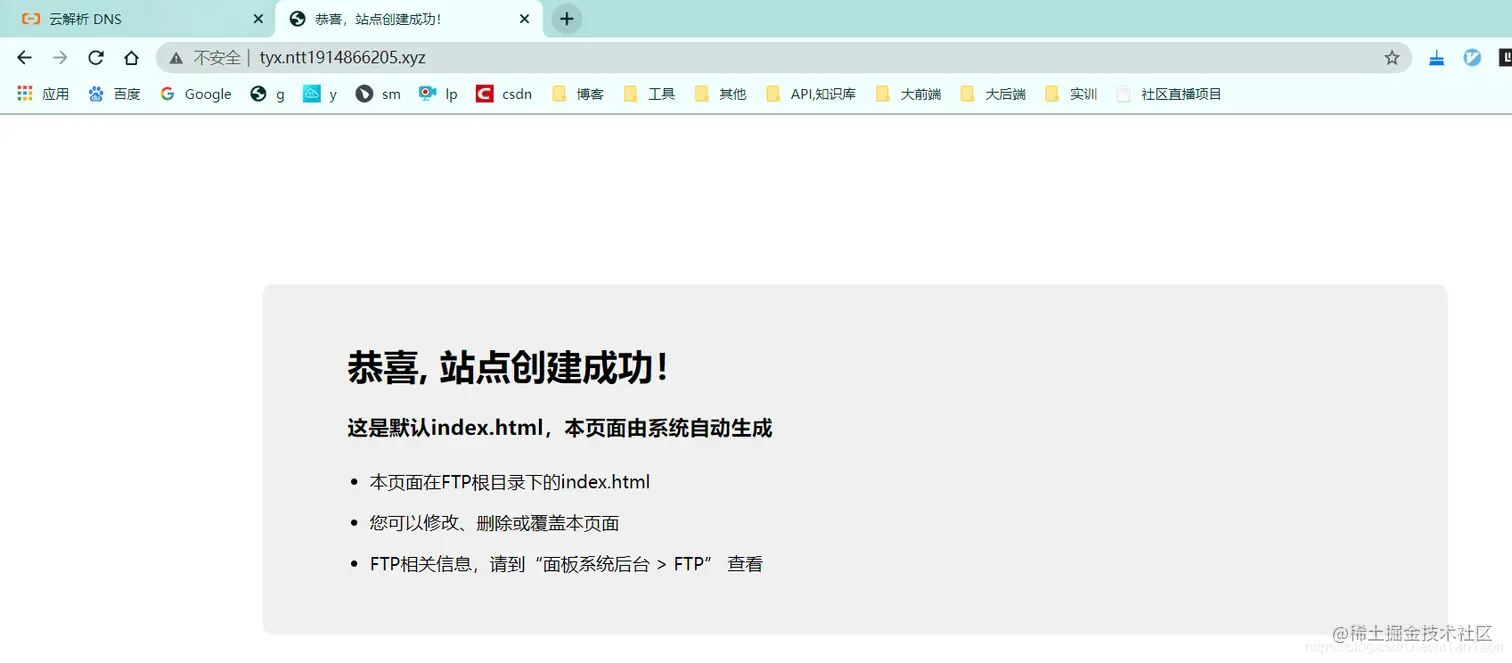Click the 本页面在FTP根目录下的index.html line
The width and height of the screenshot is (1512, 663).
click(510, 482)
